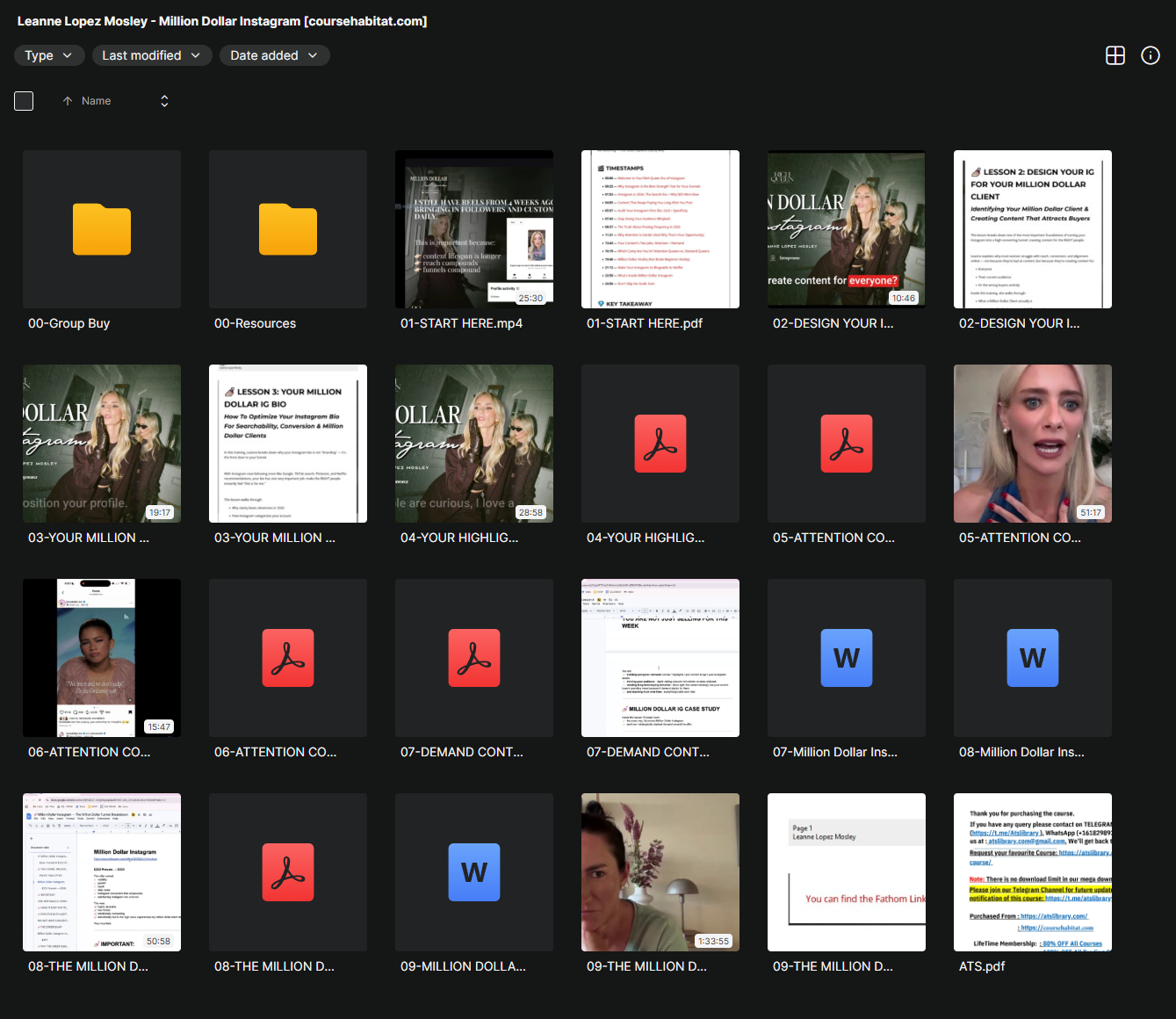Click the PDF icon for 05-ATTENTION CO
This screenshot has width=1176, height=1019.
pyautogui.click(x=847, y=444)
